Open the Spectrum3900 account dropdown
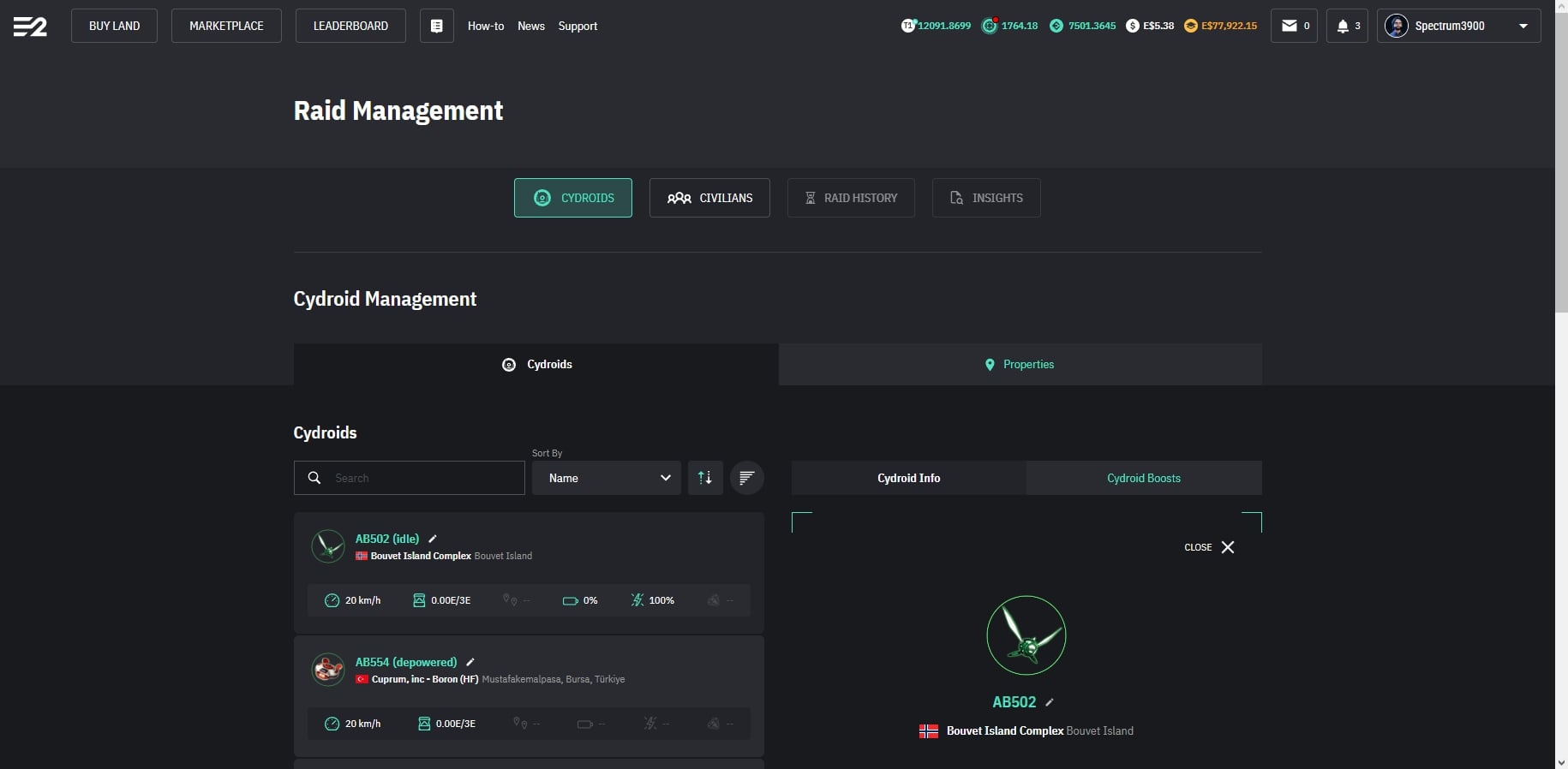This screenshot has height=769, width=1568. pos(1458,26)
